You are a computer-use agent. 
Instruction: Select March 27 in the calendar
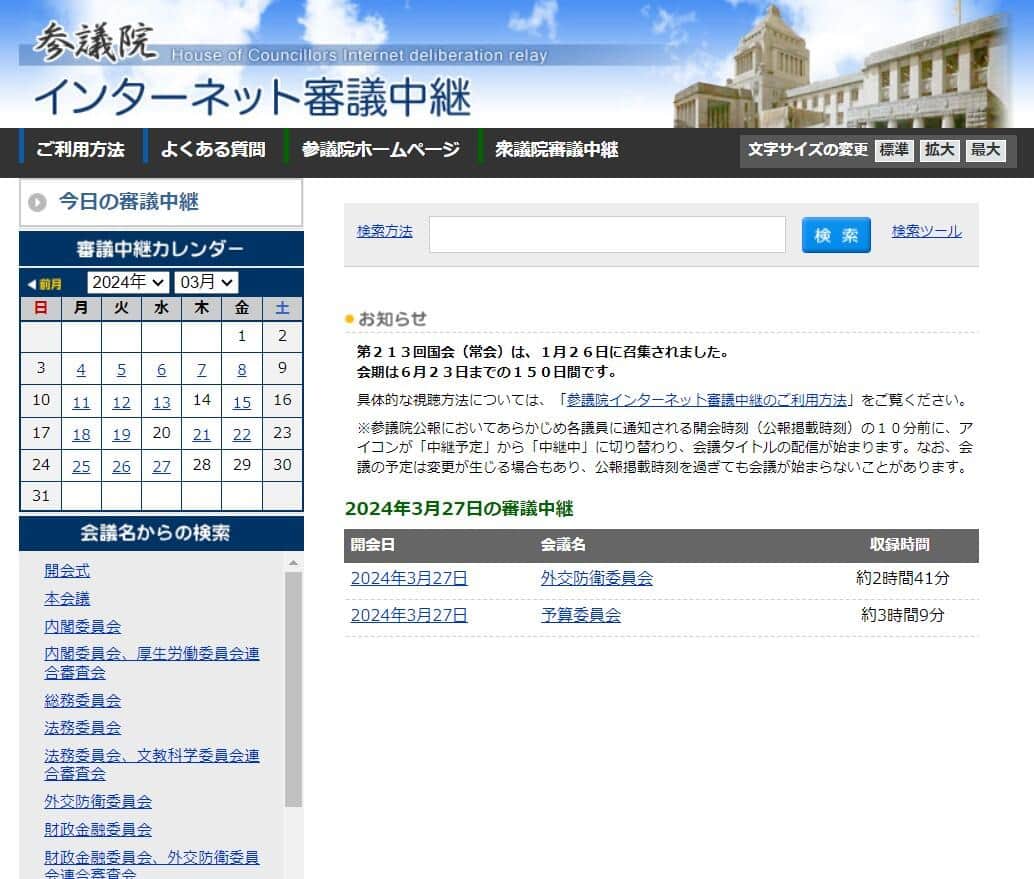pos(161,465)
